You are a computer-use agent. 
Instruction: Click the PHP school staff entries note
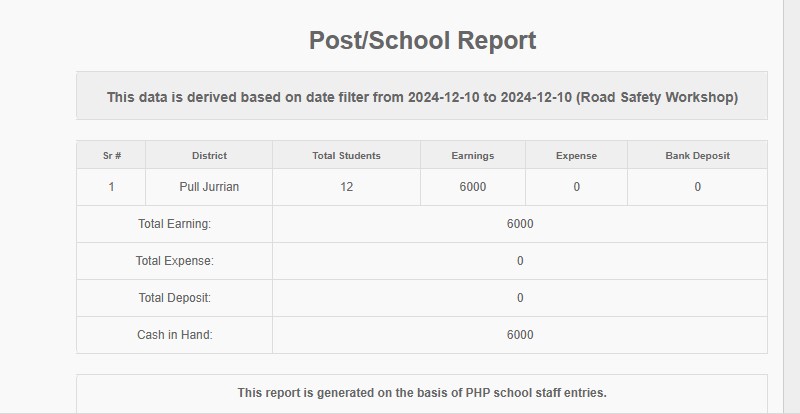point(422,393)
